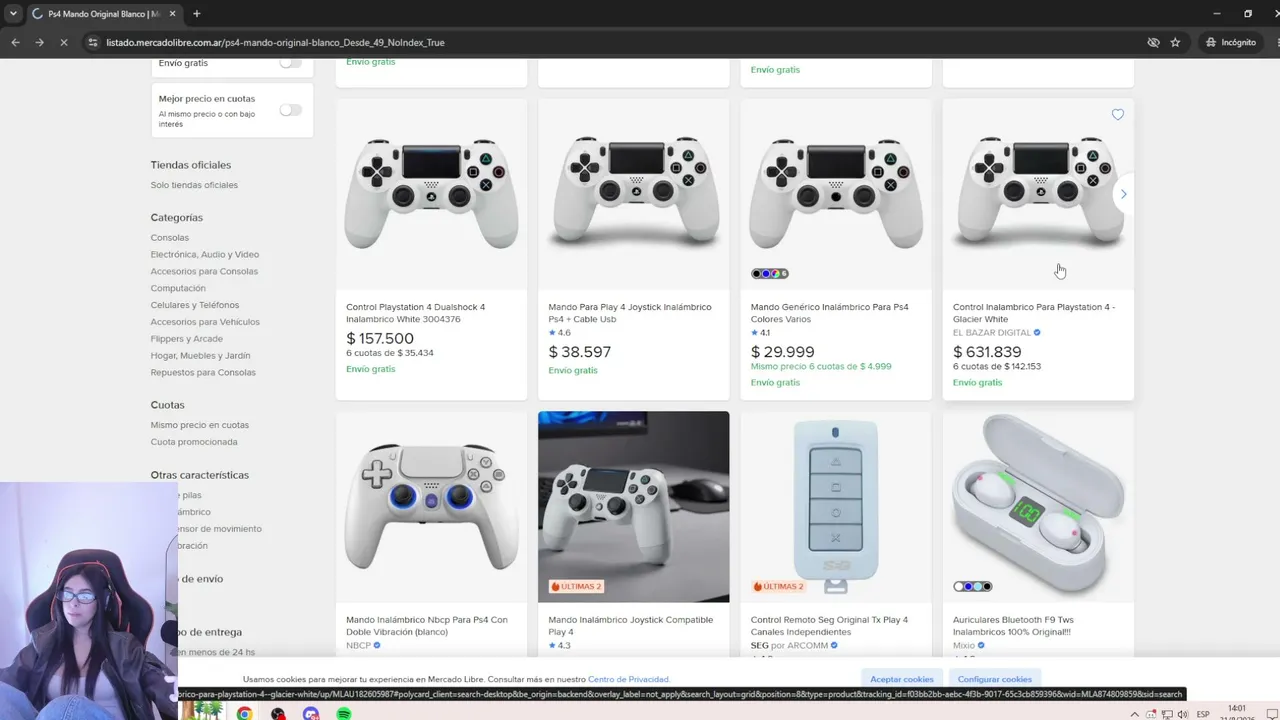Open Accesorios para Vehículos category

[205, 322]
